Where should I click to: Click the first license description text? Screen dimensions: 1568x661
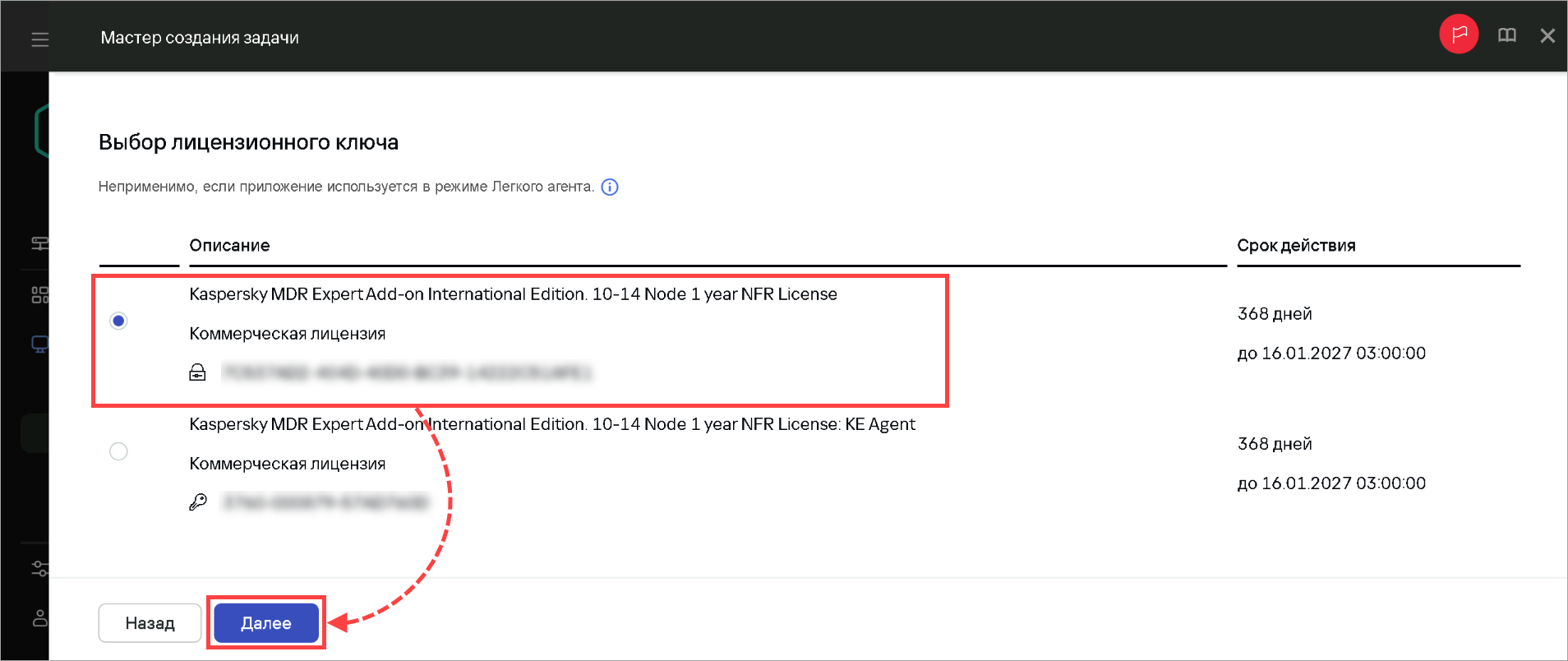click(513, 294)
